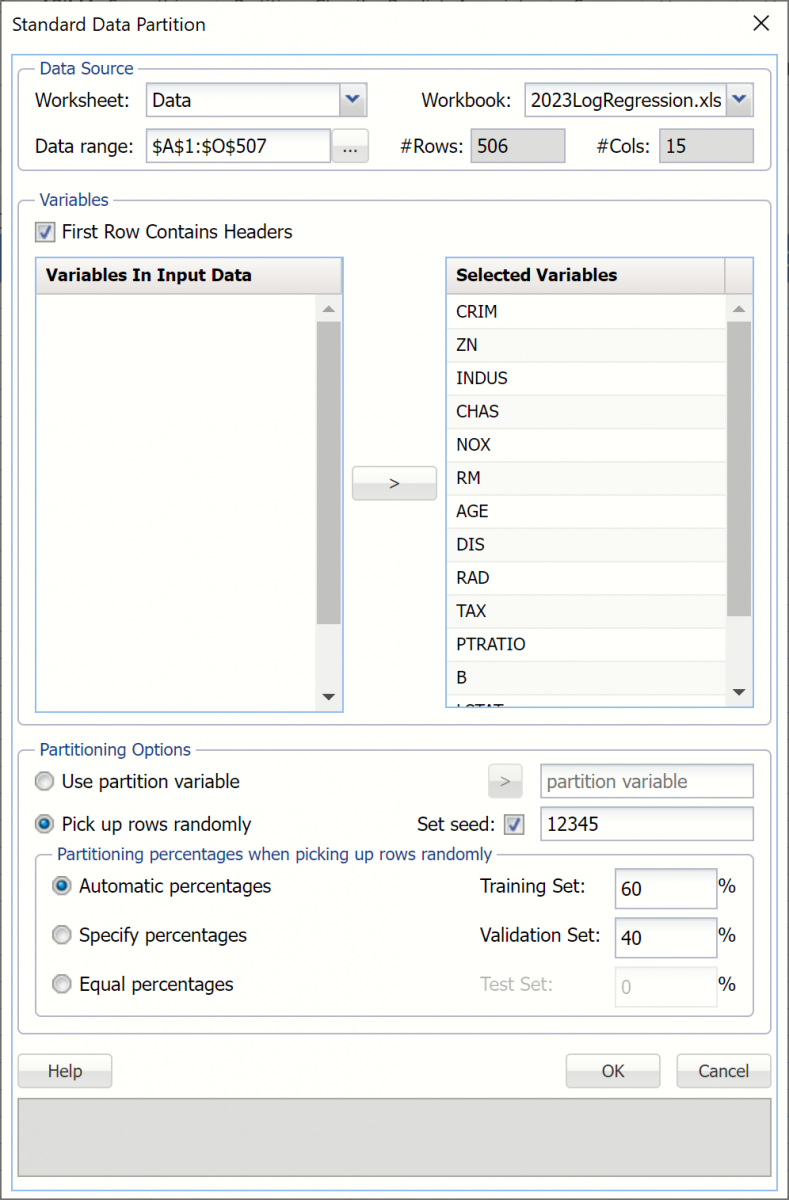Choose Specify percentages radio button
Image resolution: width=789 pixels, height=1200 pixels.
coord(62,935)
